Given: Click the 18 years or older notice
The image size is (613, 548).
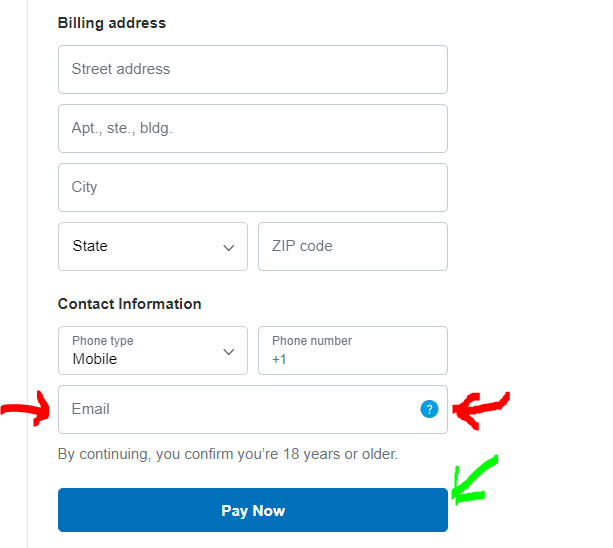Looking at the screenshot, I should point(228,454).
